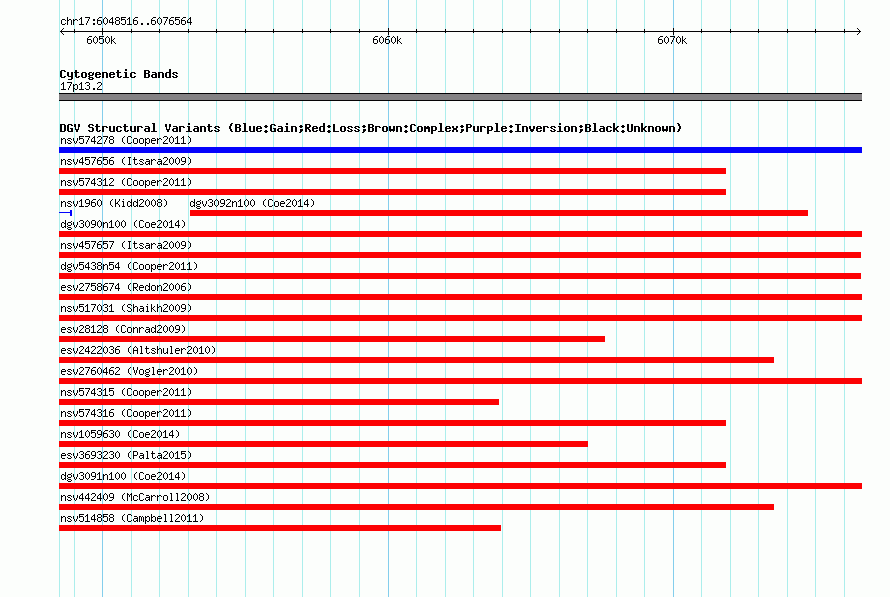This screenshot has height=597, width=890.
Task: Click the nsv1960 (Kidd2008) label
Action: click(114, 203)
